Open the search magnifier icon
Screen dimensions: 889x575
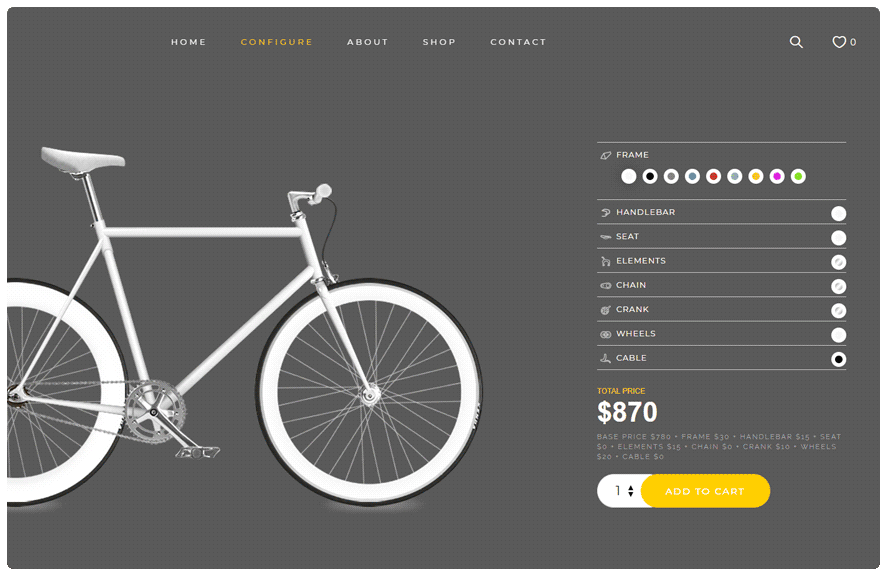(x=796, y=42)
